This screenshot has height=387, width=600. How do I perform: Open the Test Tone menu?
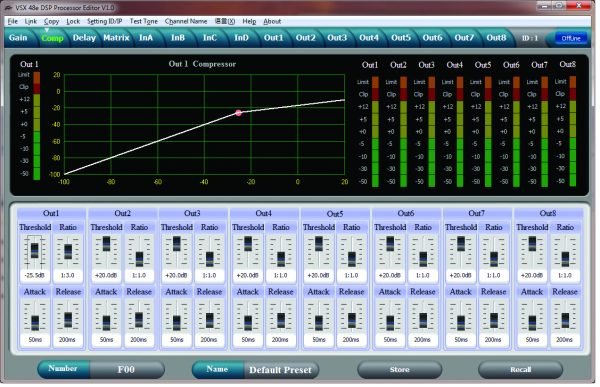(143, 21)
